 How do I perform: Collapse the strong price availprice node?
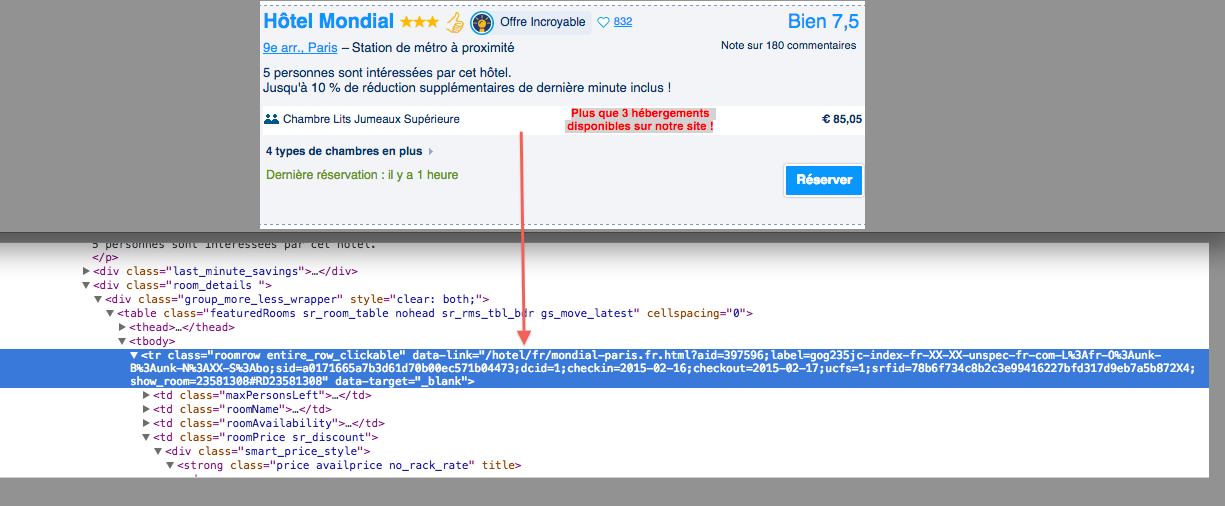pos(170,465)
